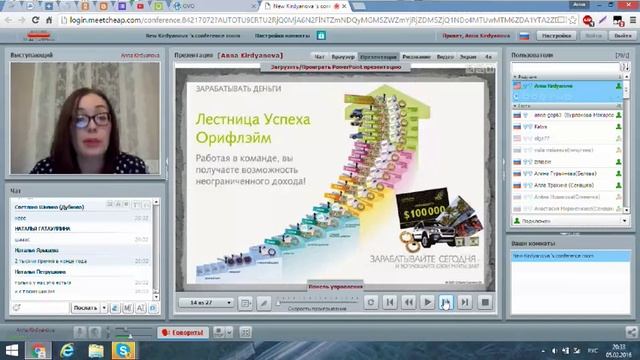Jump to the last slide
Screen dimensions: 640x360
(464, 302)
